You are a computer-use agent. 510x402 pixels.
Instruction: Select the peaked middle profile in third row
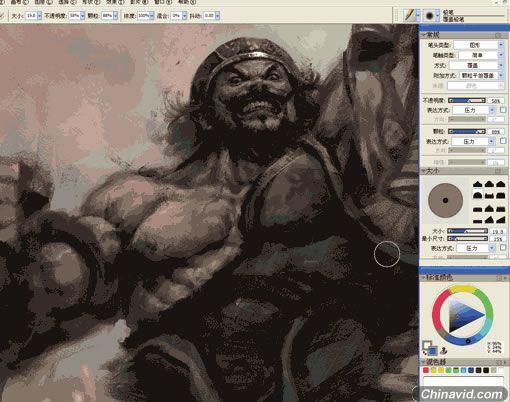pos(489,209)
